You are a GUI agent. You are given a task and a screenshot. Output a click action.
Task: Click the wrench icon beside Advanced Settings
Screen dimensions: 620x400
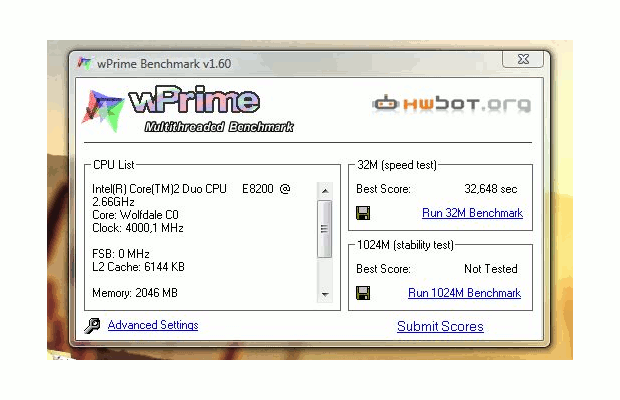92,325
